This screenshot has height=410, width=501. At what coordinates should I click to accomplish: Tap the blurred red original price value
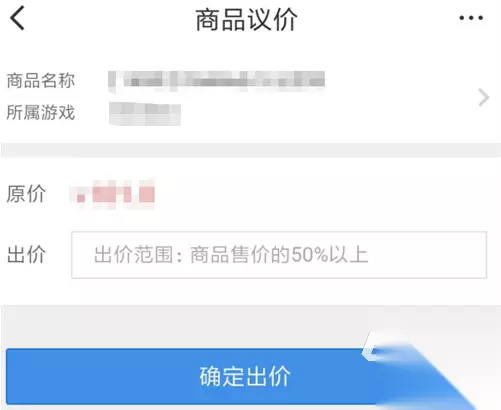pyautogui.click(x=113, y=194)
